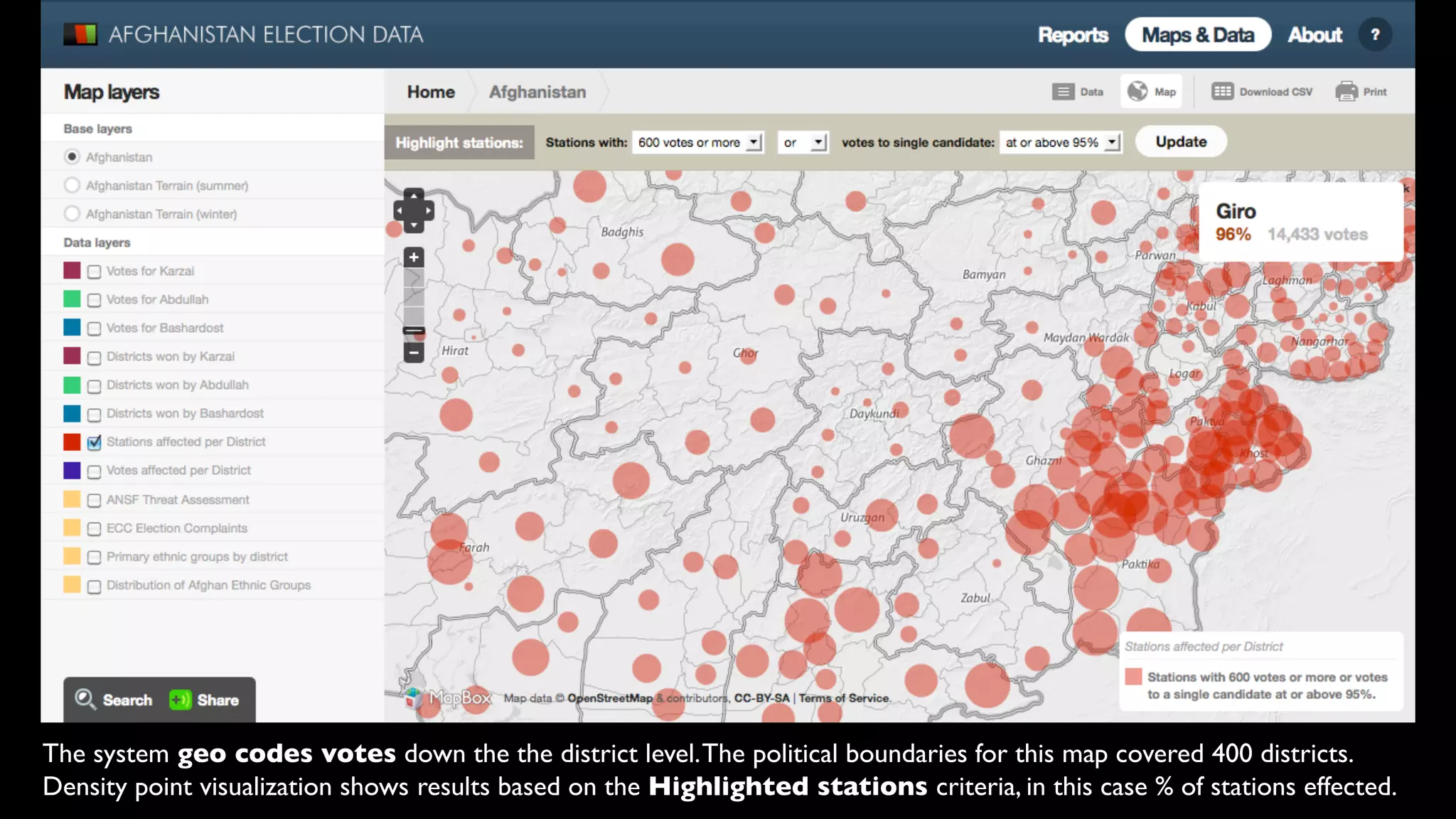This screenshot has width=1456, height=819.
Task: Click the Search magnifier icon
Action: click(x=85, y=700)
